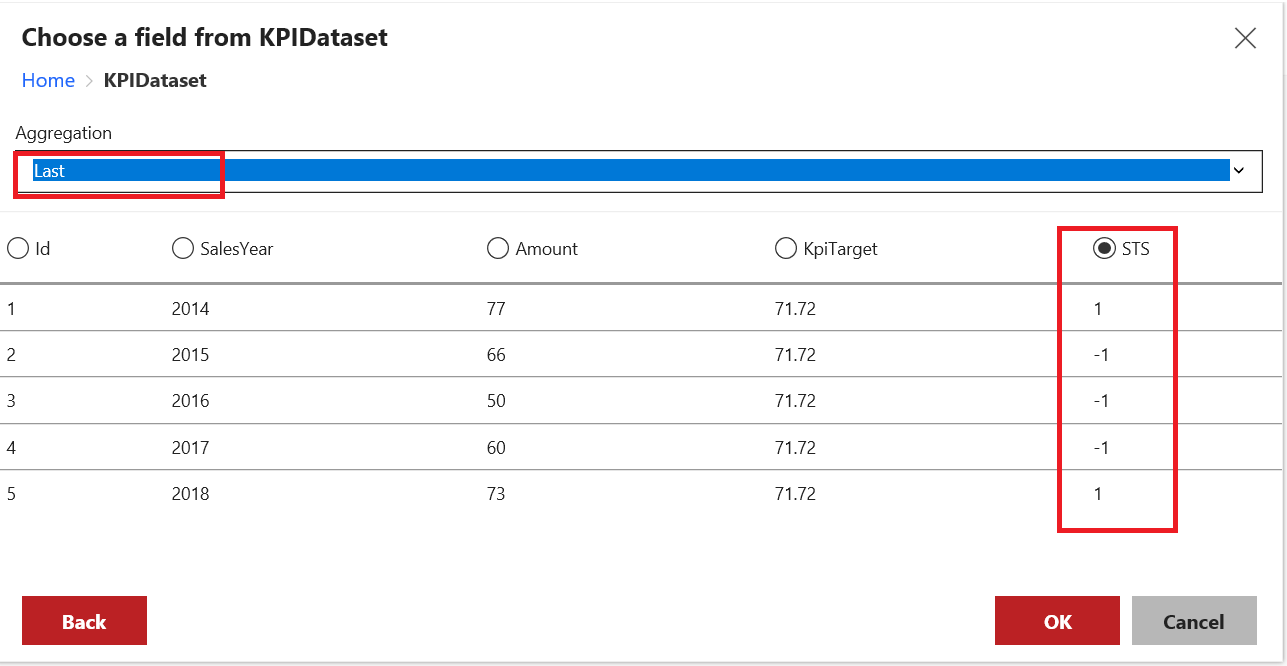Click the 2018 SalesYear cell

tap(190, 494)
